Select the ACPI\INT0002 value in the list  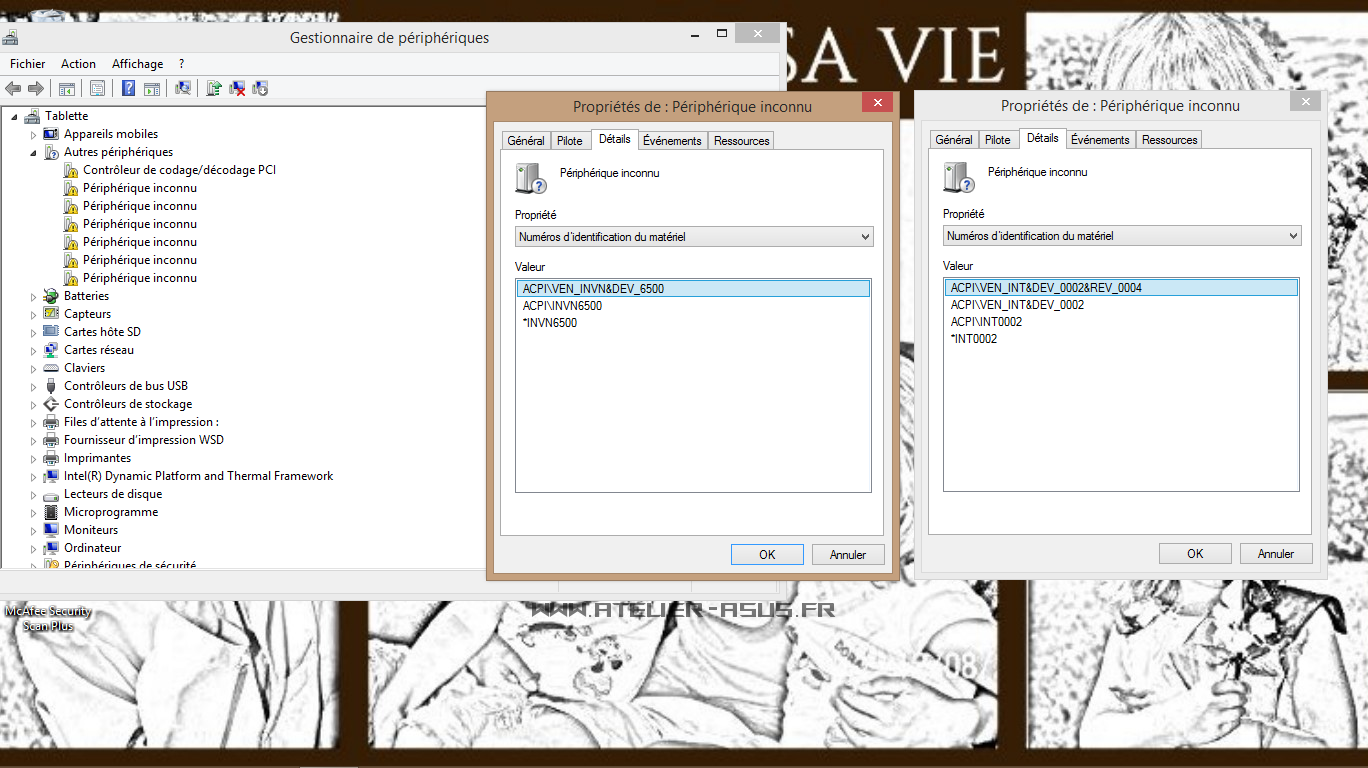tap(986, 322)
